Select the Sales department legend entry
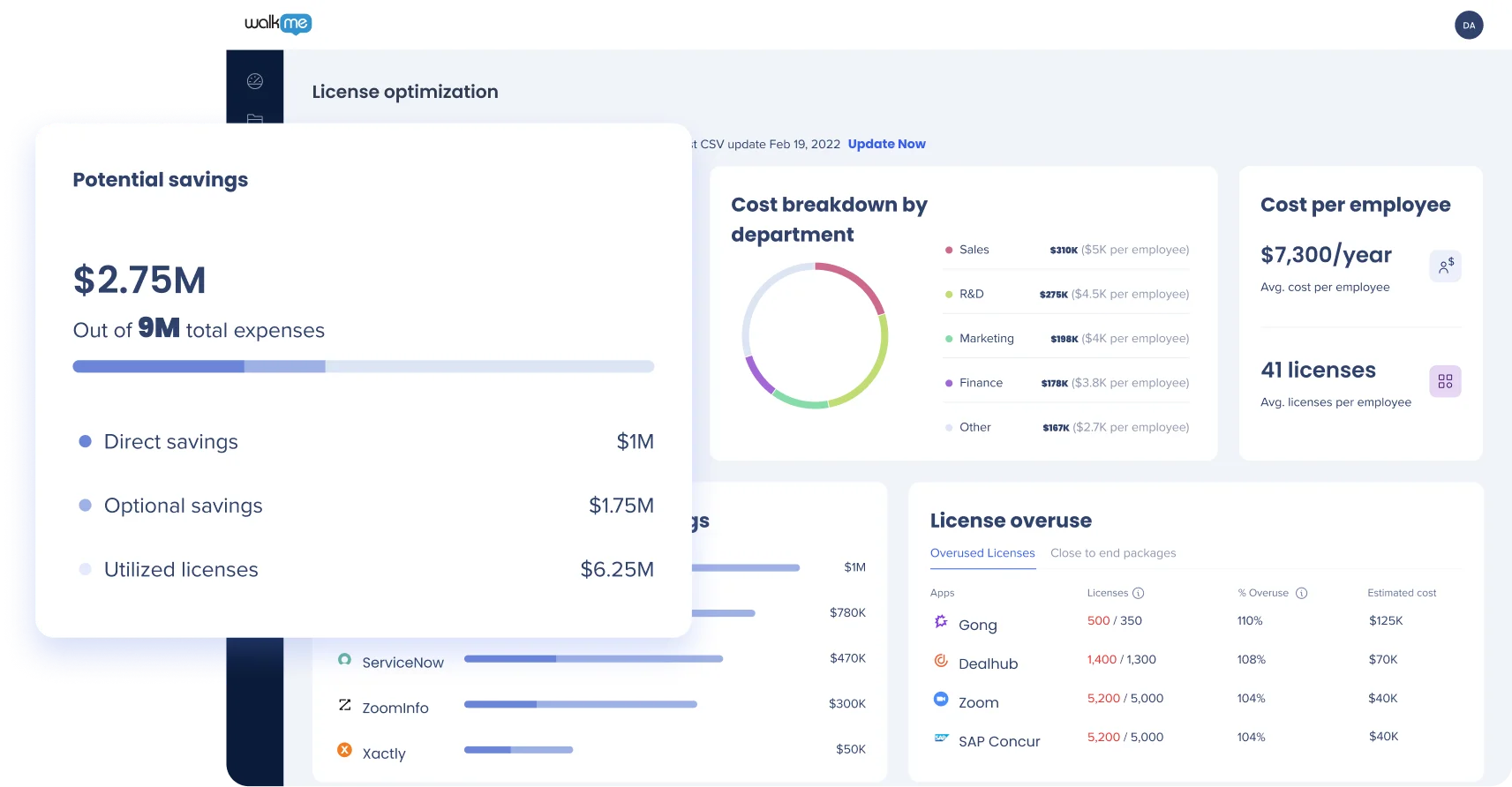Screen dimensions: 1512x787 pyautogui.click(x=974, y=250)
